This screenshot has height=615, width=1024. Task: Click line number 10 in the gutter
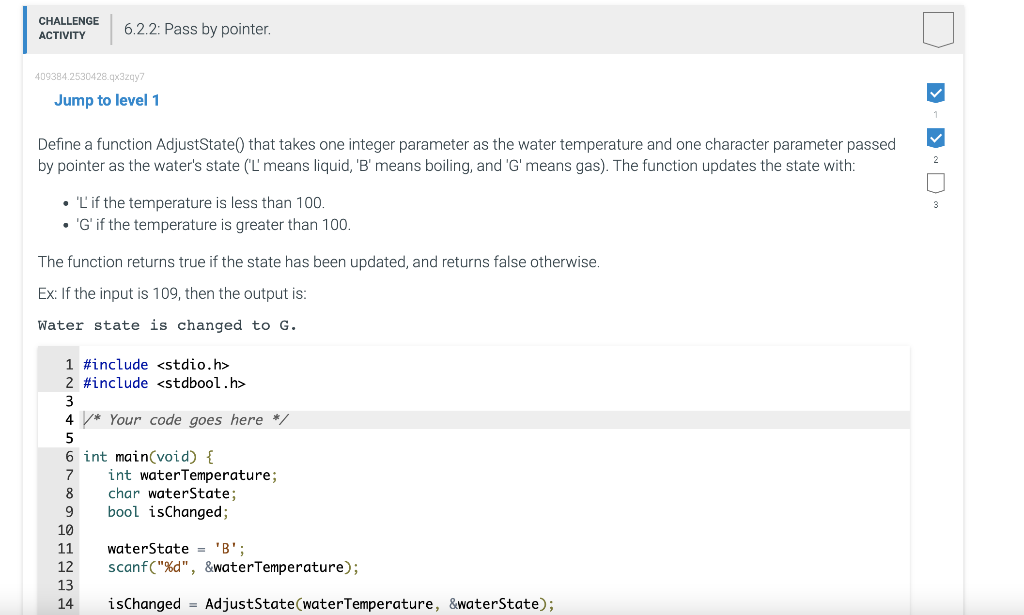(65, 530)
